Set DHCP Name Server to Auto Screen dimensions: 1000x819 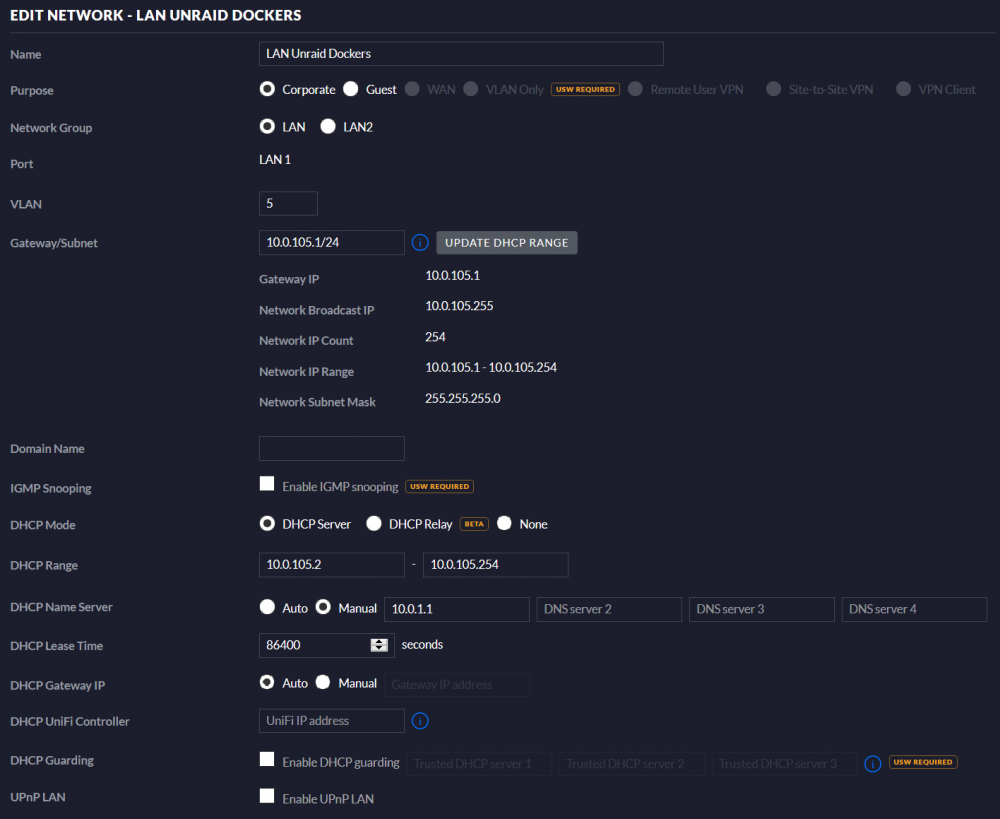coord(267,607)
